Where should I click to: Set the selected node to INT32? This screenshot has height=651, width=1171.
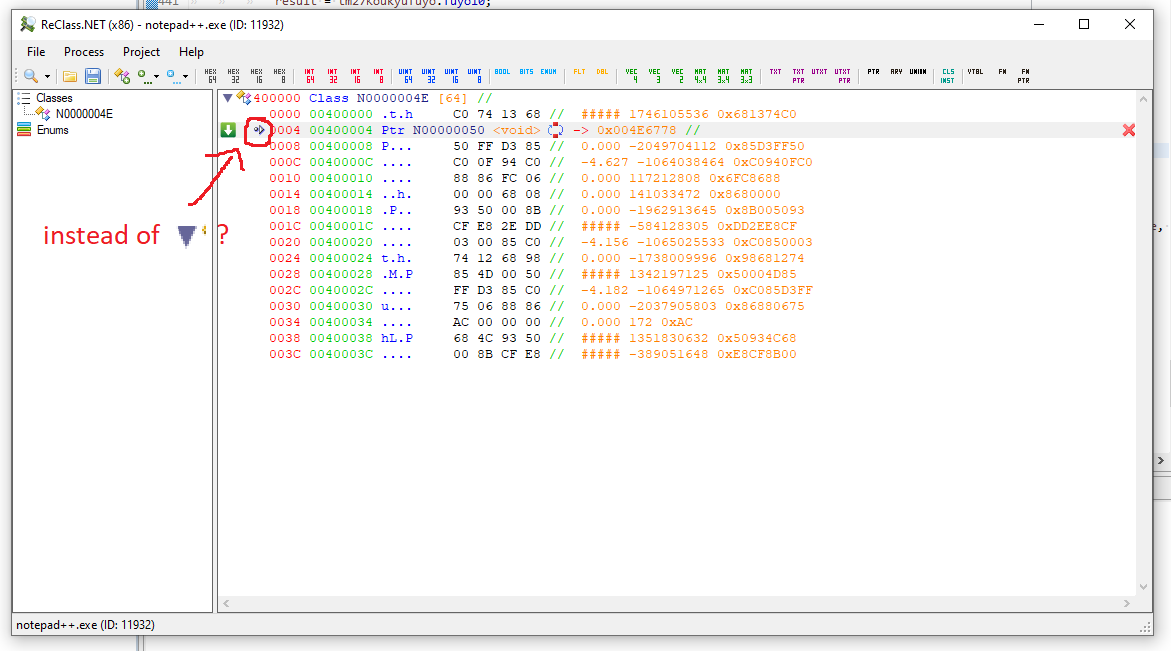pyautogui.click(x=332, y=75)
